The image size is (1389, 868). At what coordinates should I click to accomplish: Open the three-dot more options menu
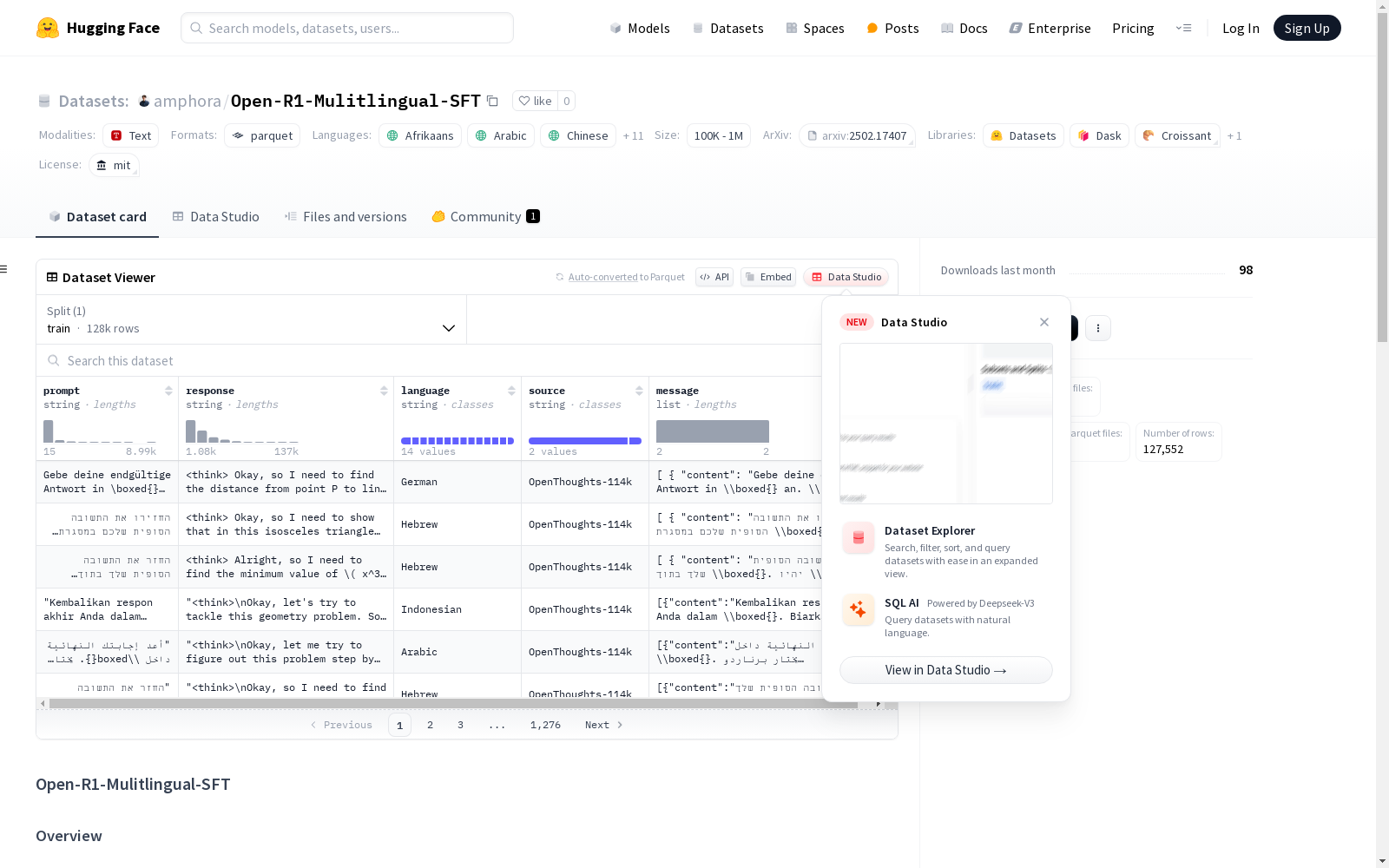pos(1098,328)
